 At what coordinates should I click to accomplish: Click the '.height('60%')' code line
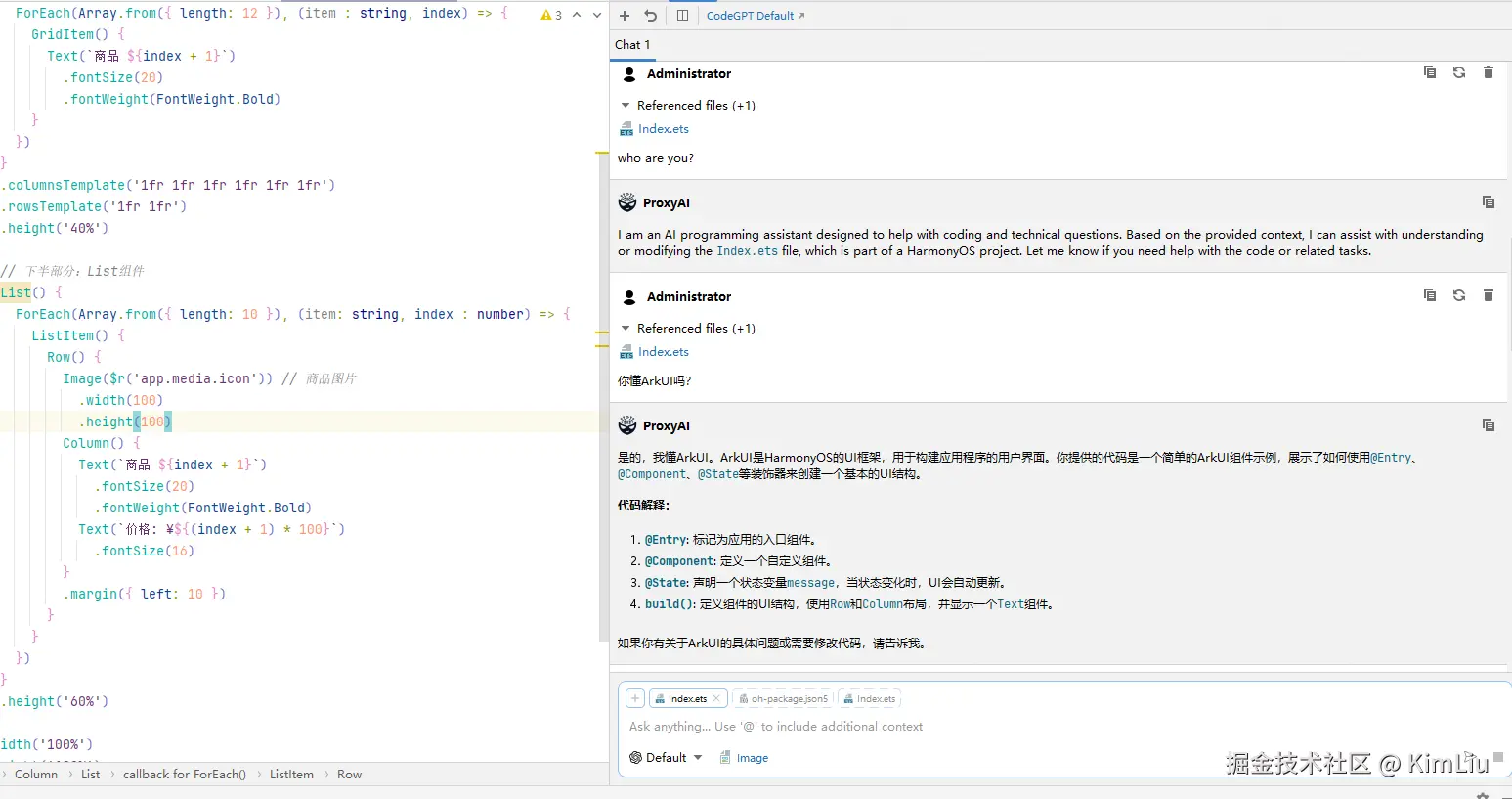(55, 702)
